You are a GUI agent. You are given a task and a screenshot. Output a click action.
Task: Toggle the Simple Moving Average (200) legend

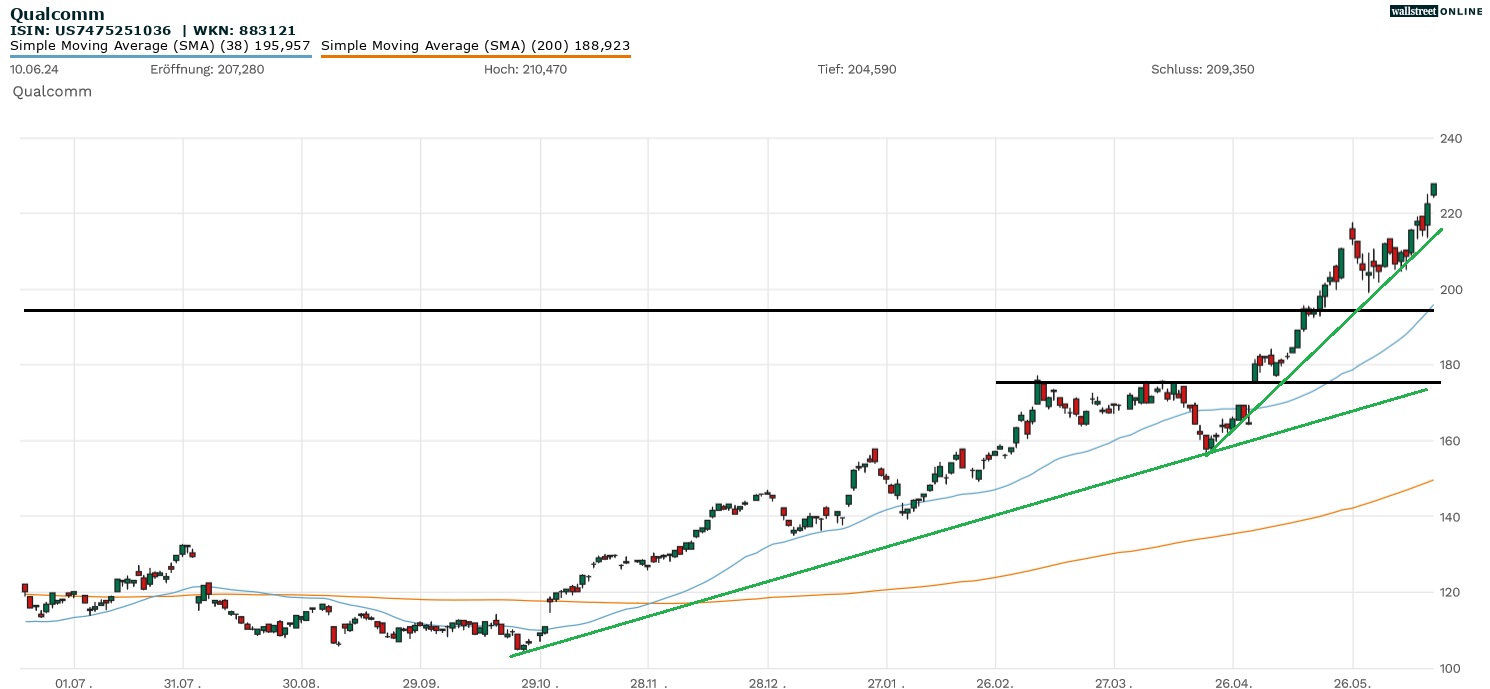475,46
